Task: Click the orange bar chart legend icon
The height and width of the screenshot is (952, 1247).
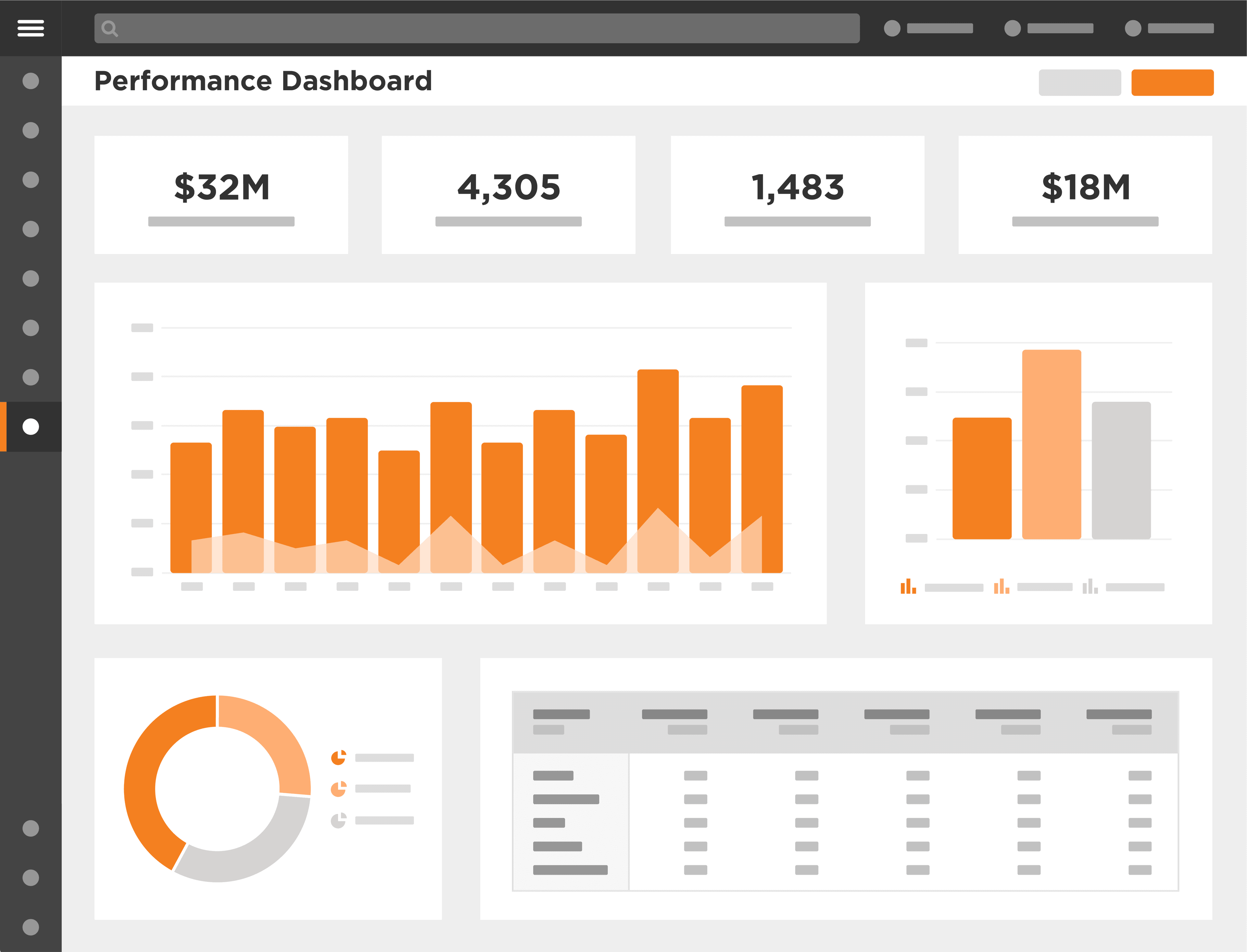Action: click(x=908, y=587)
